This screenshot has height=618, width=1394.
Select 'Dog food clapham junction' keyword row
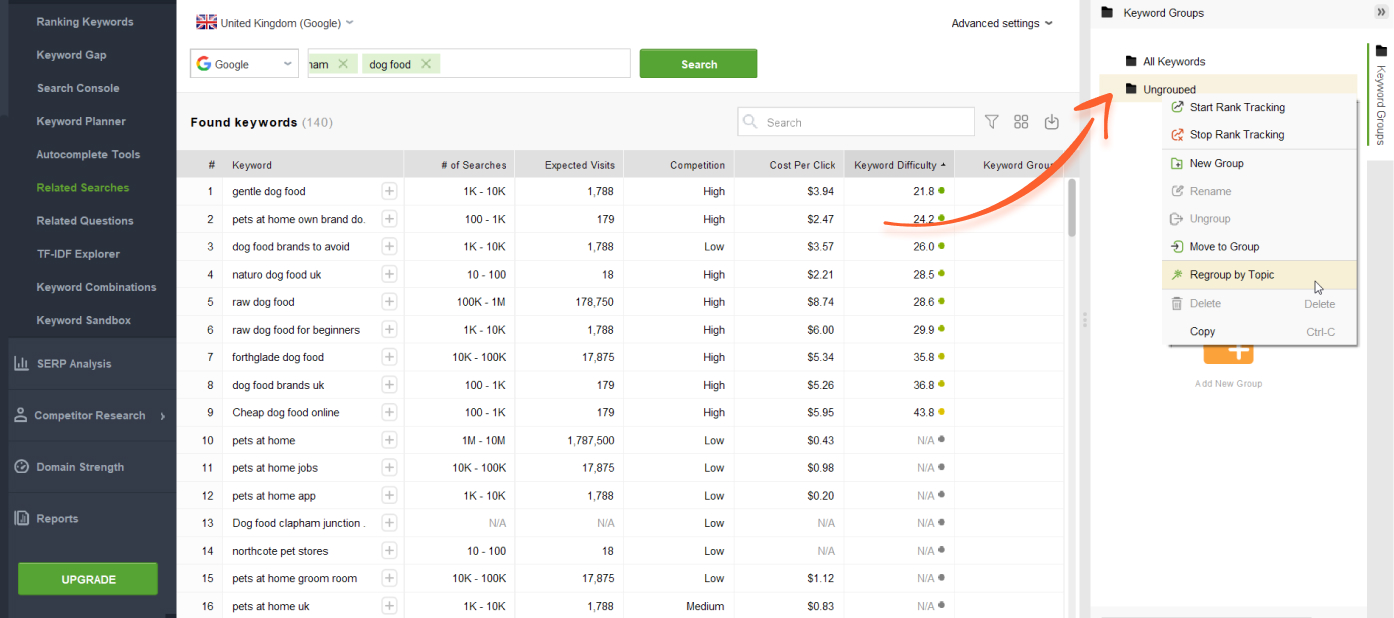(x=298, y=523)
